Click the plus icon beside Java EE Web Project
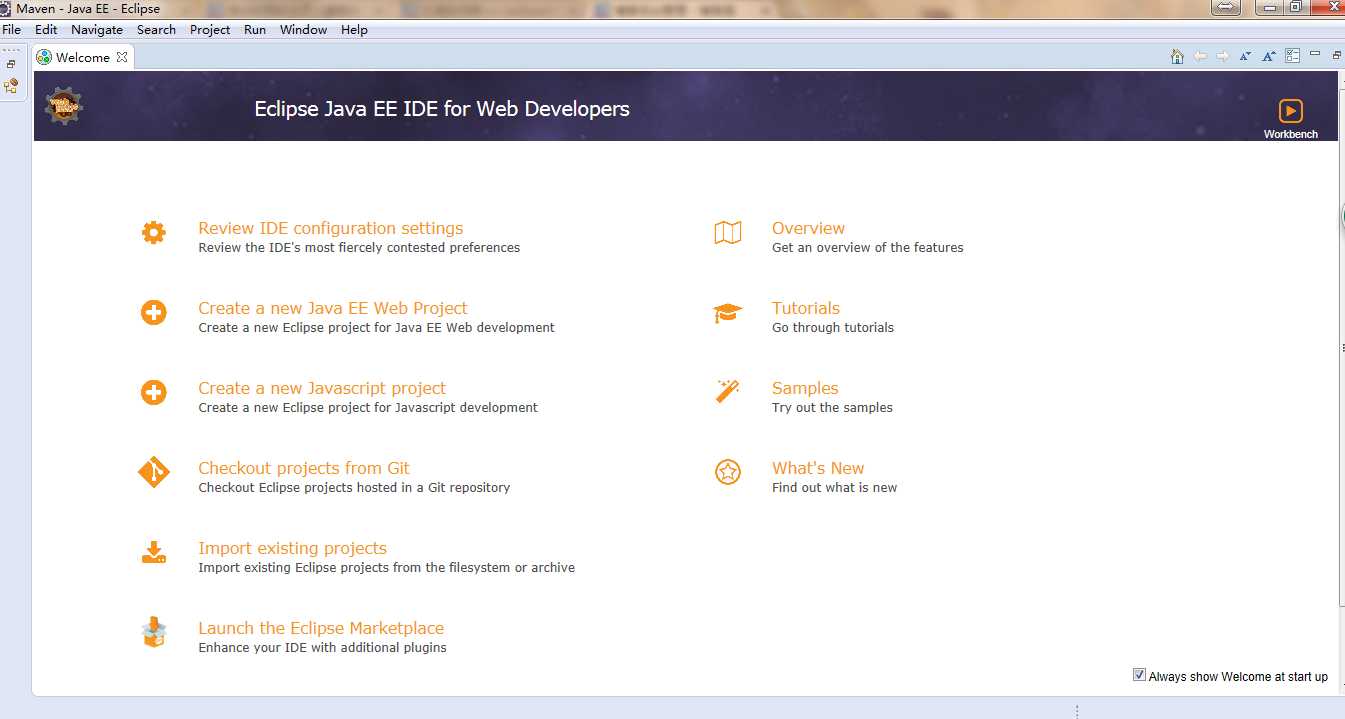Viewport: 1345px width, 719px height. (153, 313)
